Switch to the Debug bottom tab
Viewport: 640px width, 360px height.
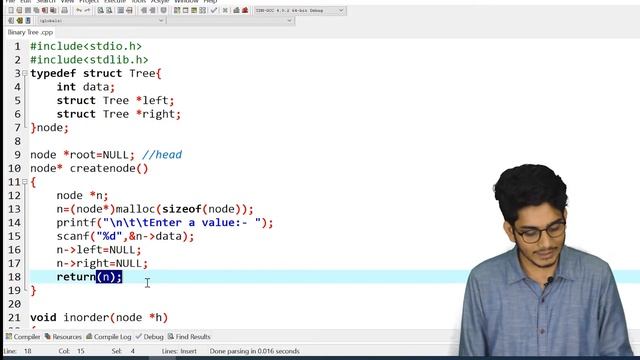point(149,337)
